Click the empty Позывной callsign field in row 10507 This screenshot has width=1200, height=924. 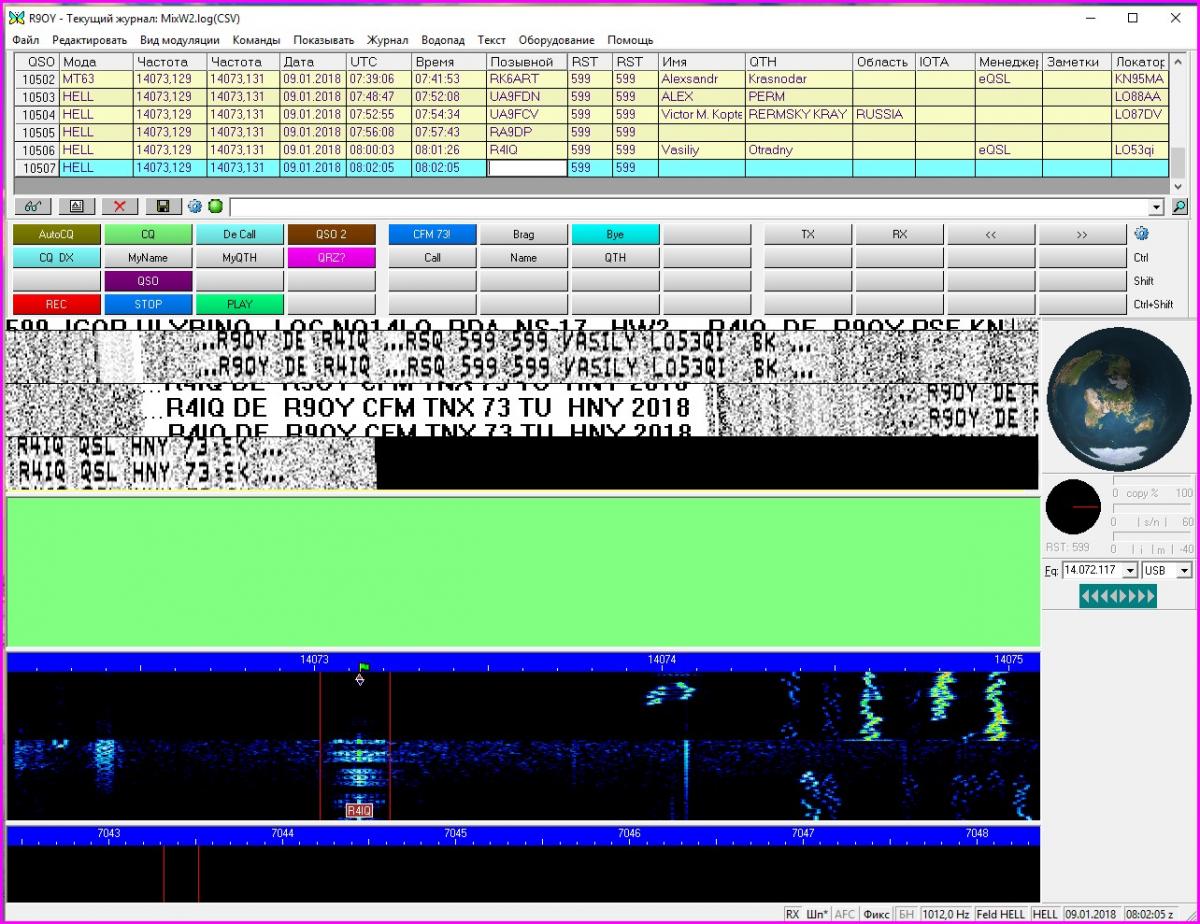point(527,168)
